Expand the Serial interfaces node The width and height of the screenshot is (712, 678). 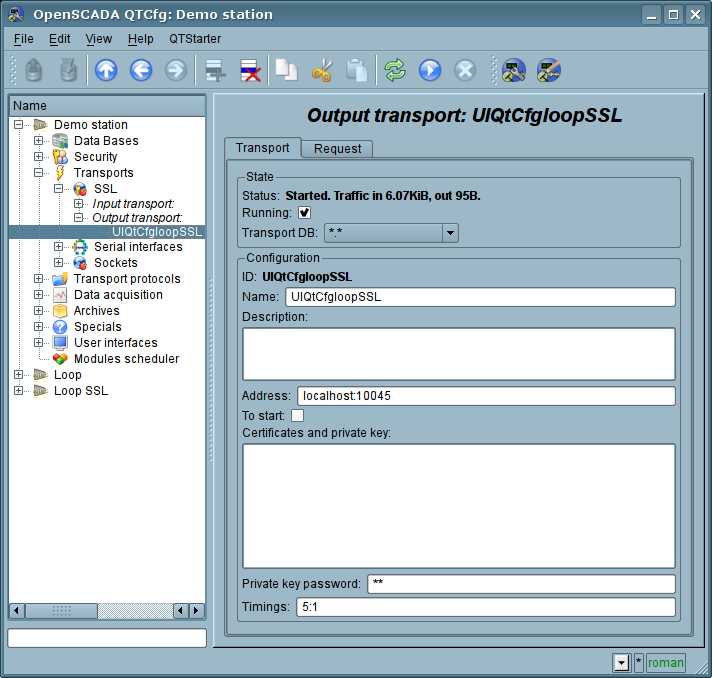[x=59, y=247]
